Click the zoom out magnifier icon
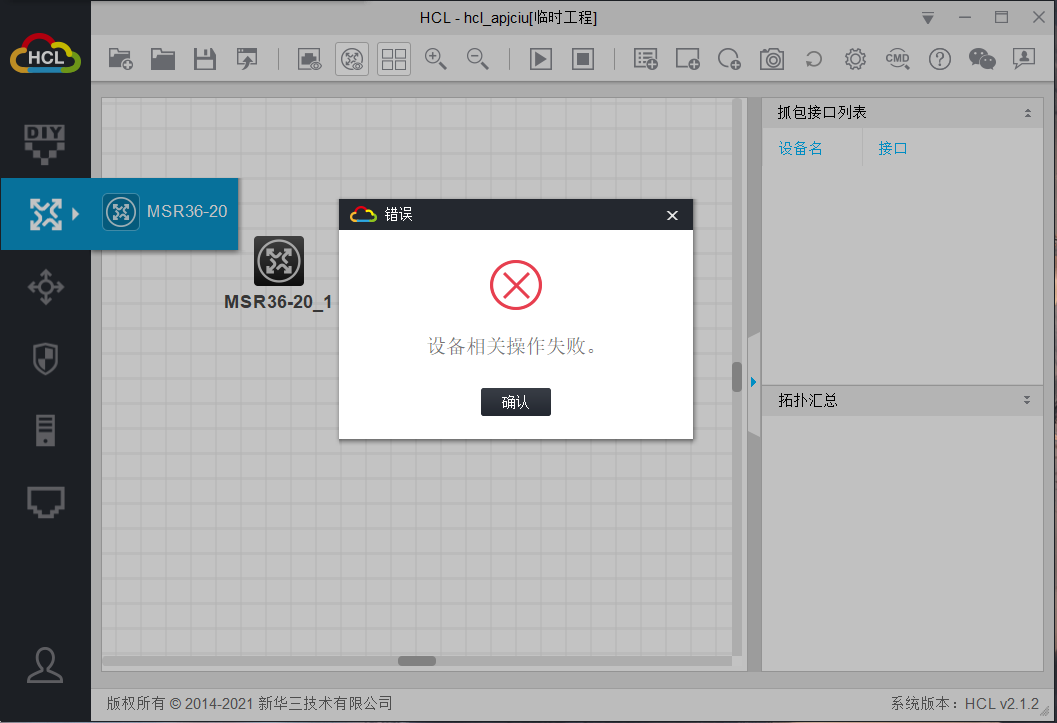Screen dimensions: 1057x723 [477, 59]
